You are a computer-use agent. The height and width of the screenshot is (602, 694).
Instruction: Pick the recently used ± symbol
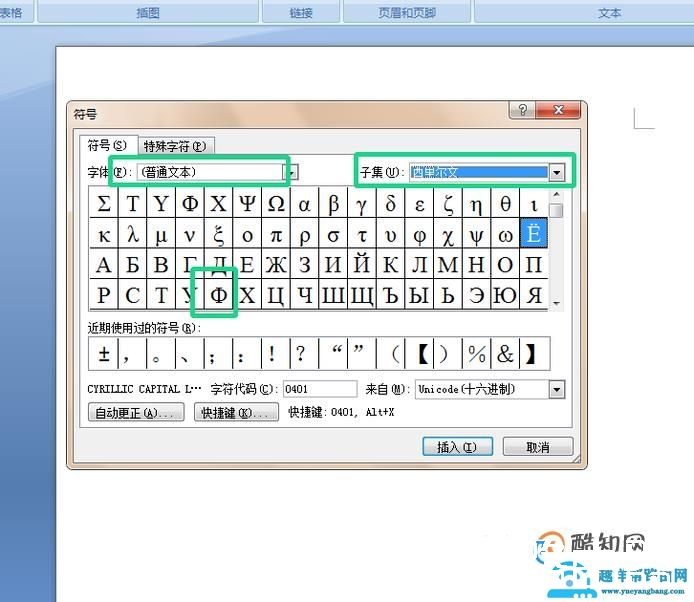[104, 354]
